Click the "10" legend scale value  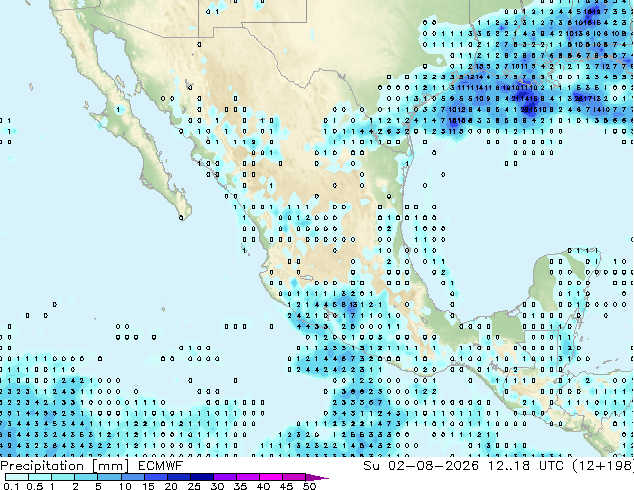click(125, 486)
